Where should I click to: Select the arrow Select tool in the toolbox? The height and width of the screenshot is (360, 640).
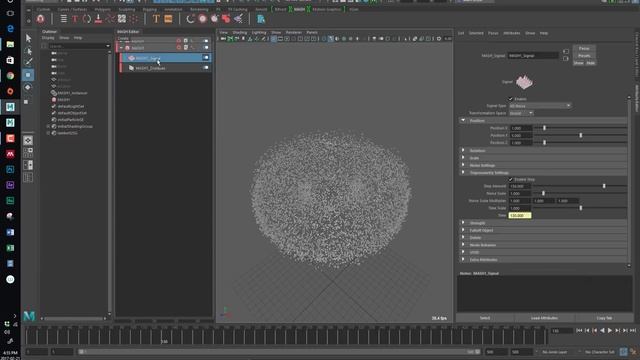pyautogui.click(x=28, y=38)
